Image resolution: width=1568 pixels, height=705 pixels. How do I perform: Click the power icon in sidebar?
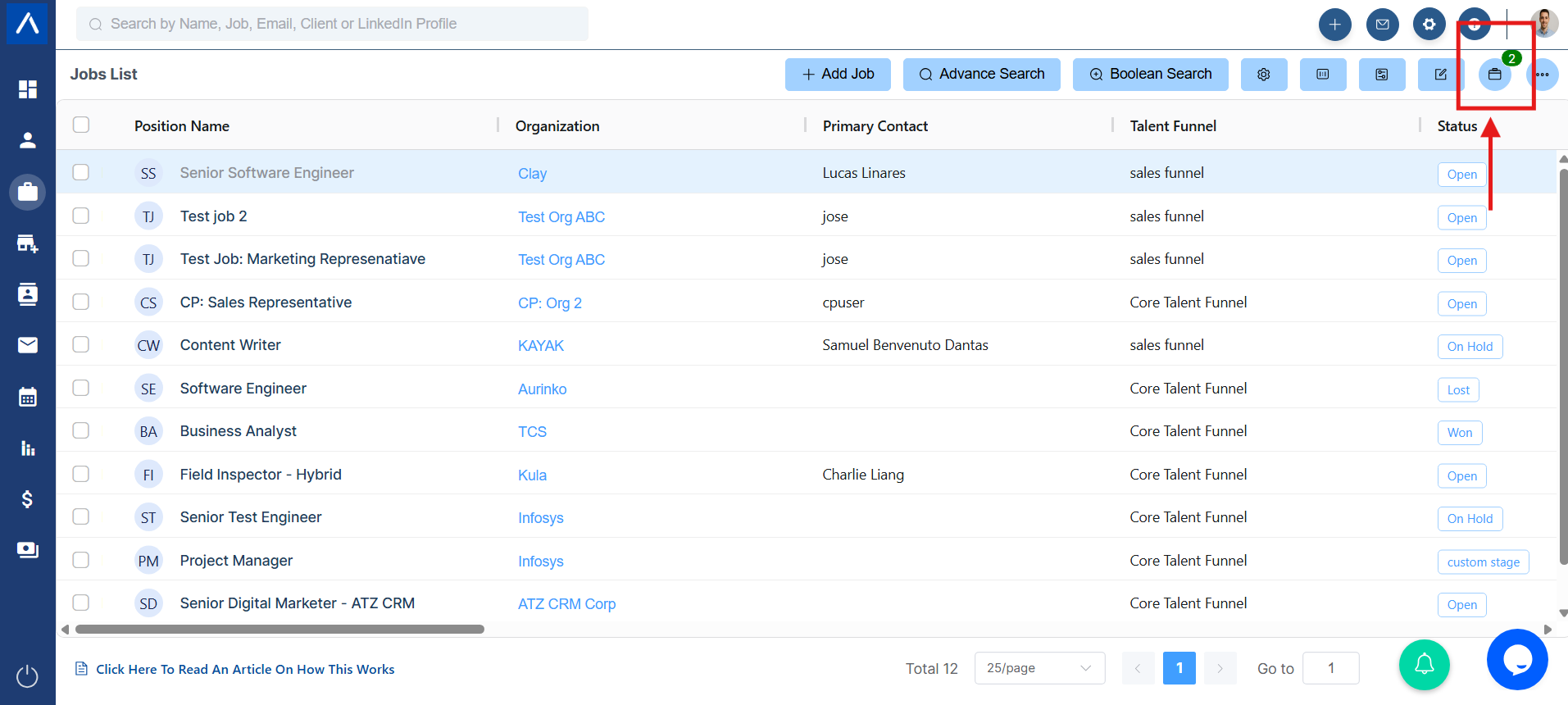click(x=28, y=676)
